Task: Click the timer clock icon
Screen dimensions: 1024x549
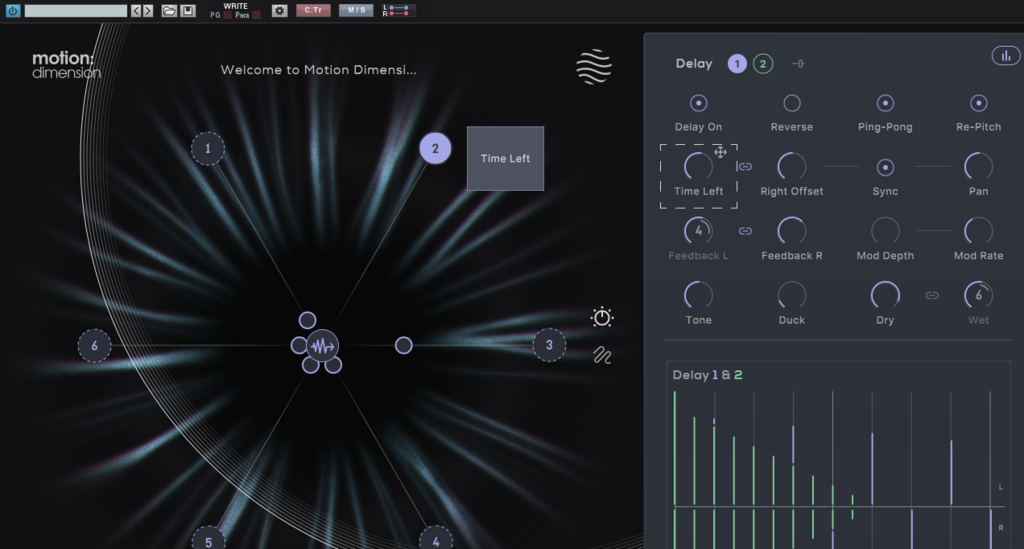Action: (601, 317)
